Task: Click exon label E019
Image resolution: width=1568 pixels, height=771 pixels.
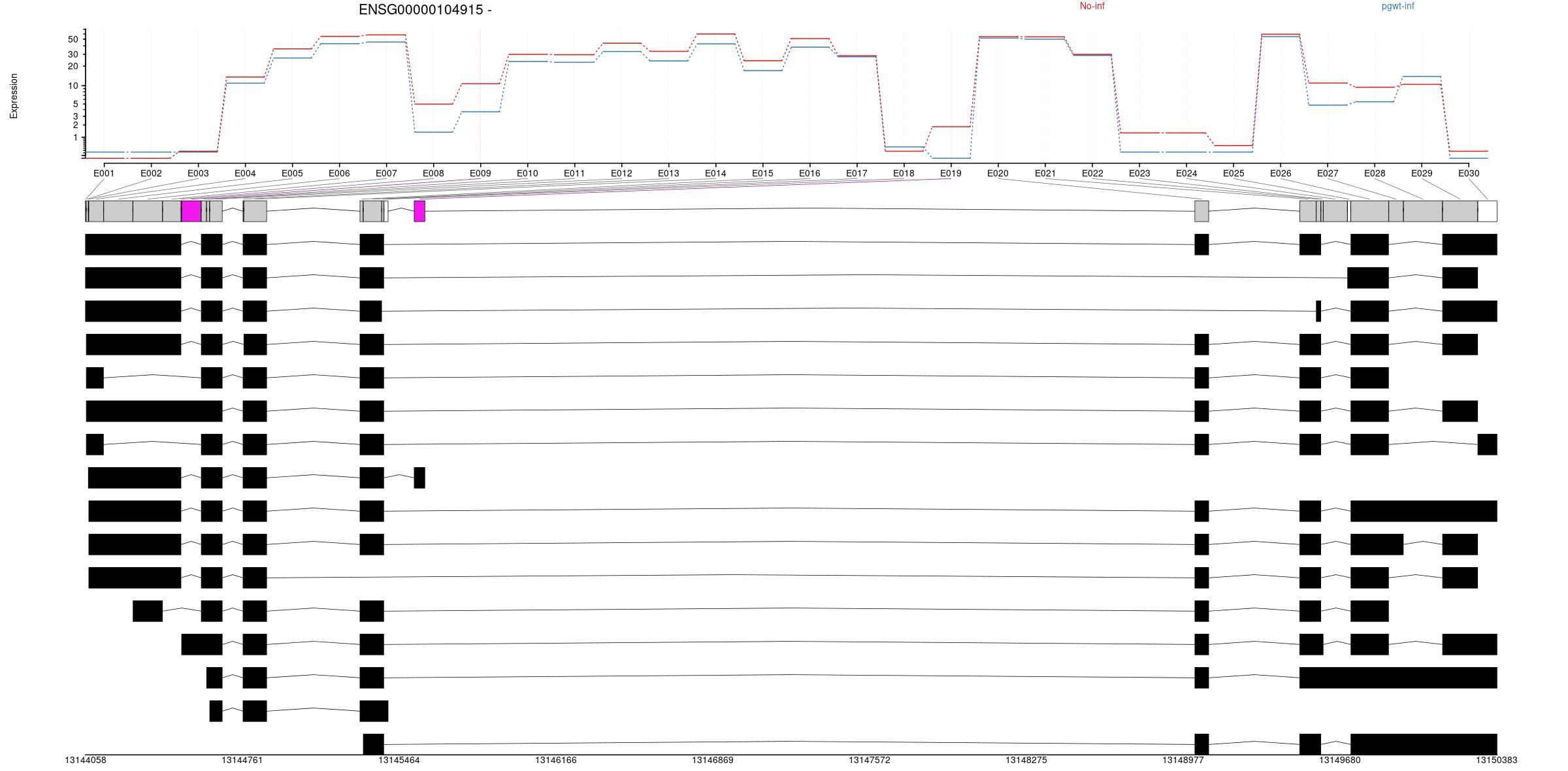Action: pos(951,173)
